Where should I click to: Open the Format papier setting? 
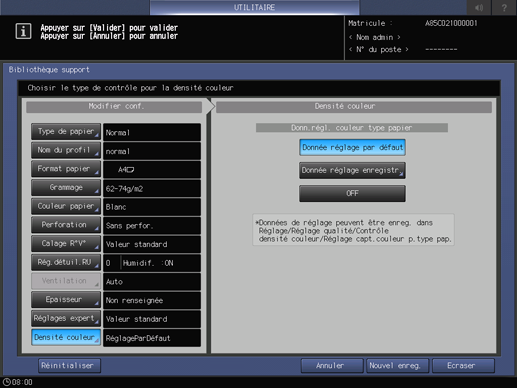click(66, 169)
